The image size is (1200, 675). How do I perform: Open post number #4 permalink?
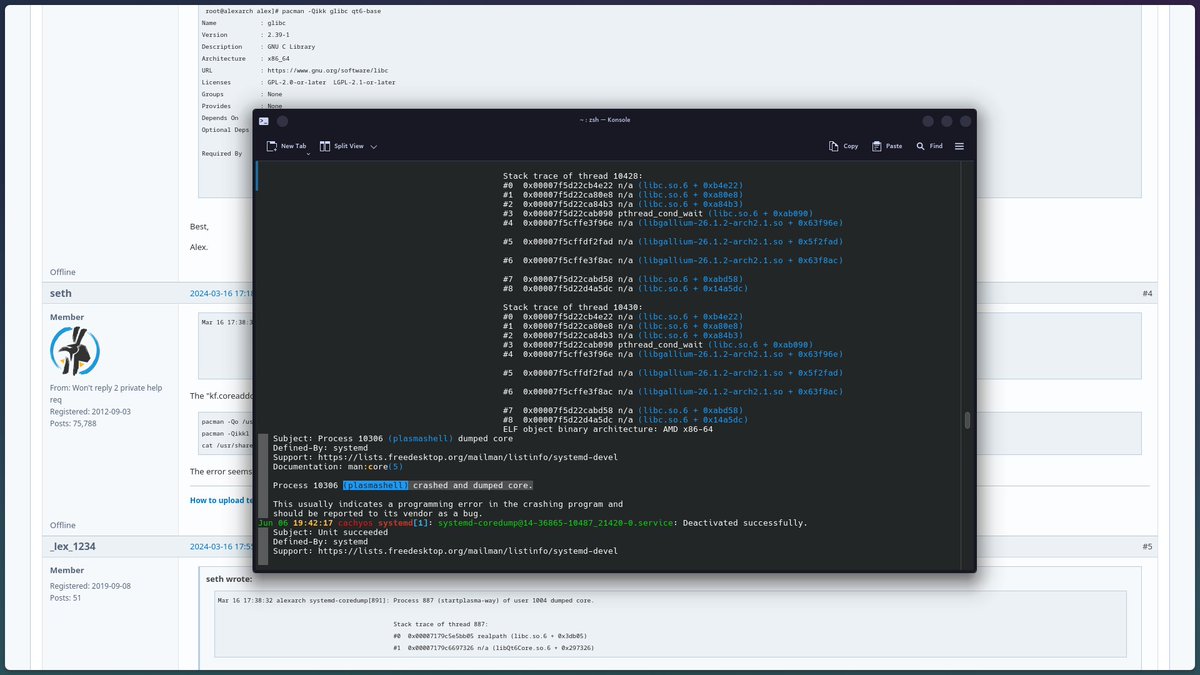pyautogui.click(x=1147, y=293)
